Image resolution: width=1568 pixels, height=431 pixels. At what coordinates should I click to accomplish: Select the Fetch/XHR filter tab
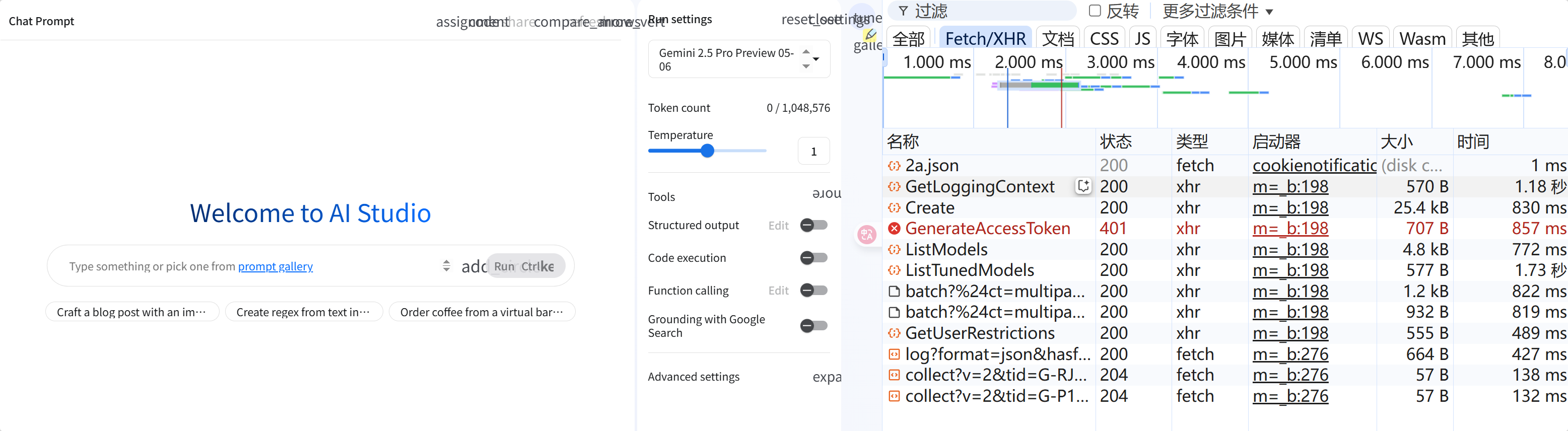tap(985, 38)
